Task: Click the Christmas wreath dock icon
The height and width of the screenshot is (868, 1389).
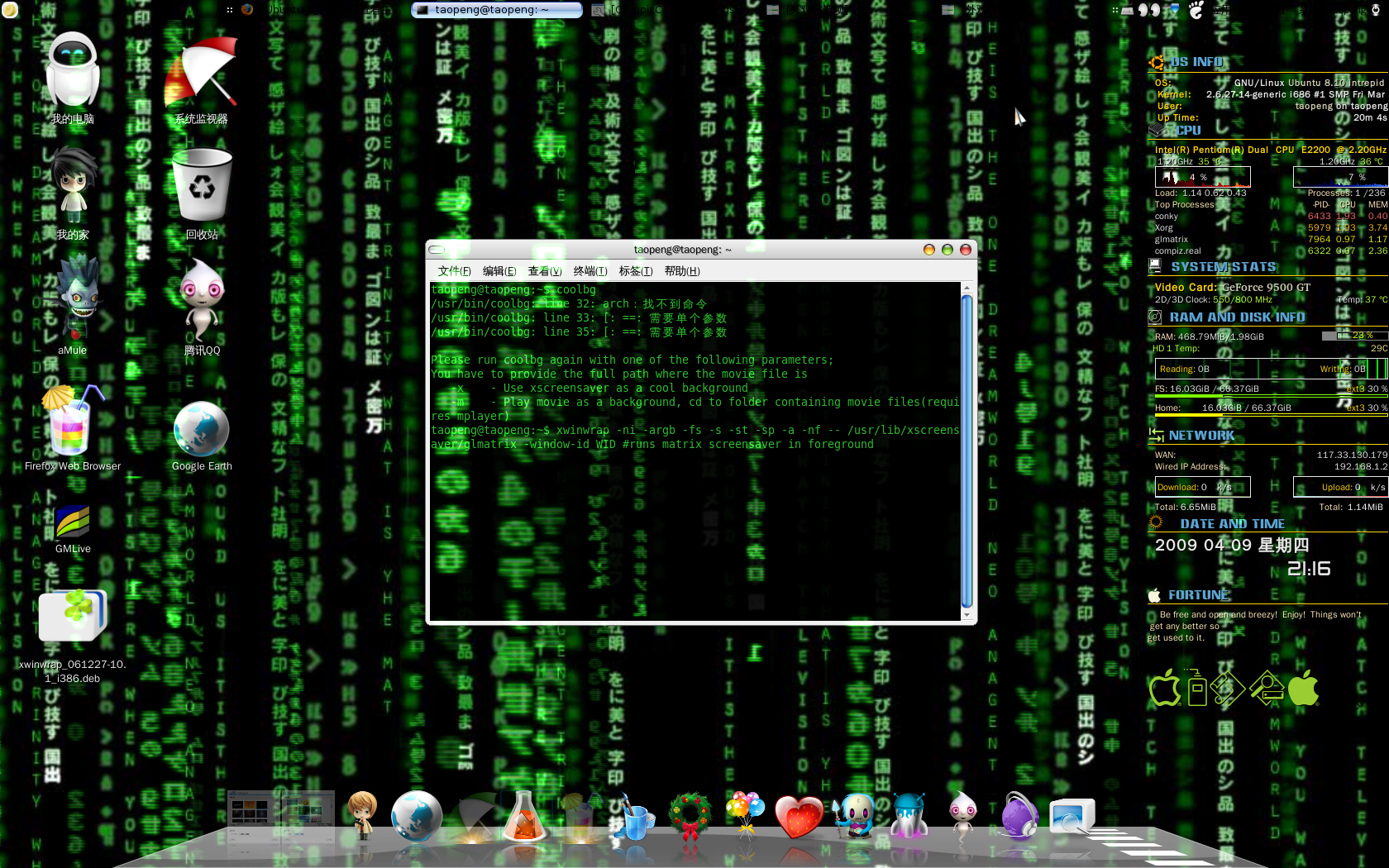Action: pos(690,815)
